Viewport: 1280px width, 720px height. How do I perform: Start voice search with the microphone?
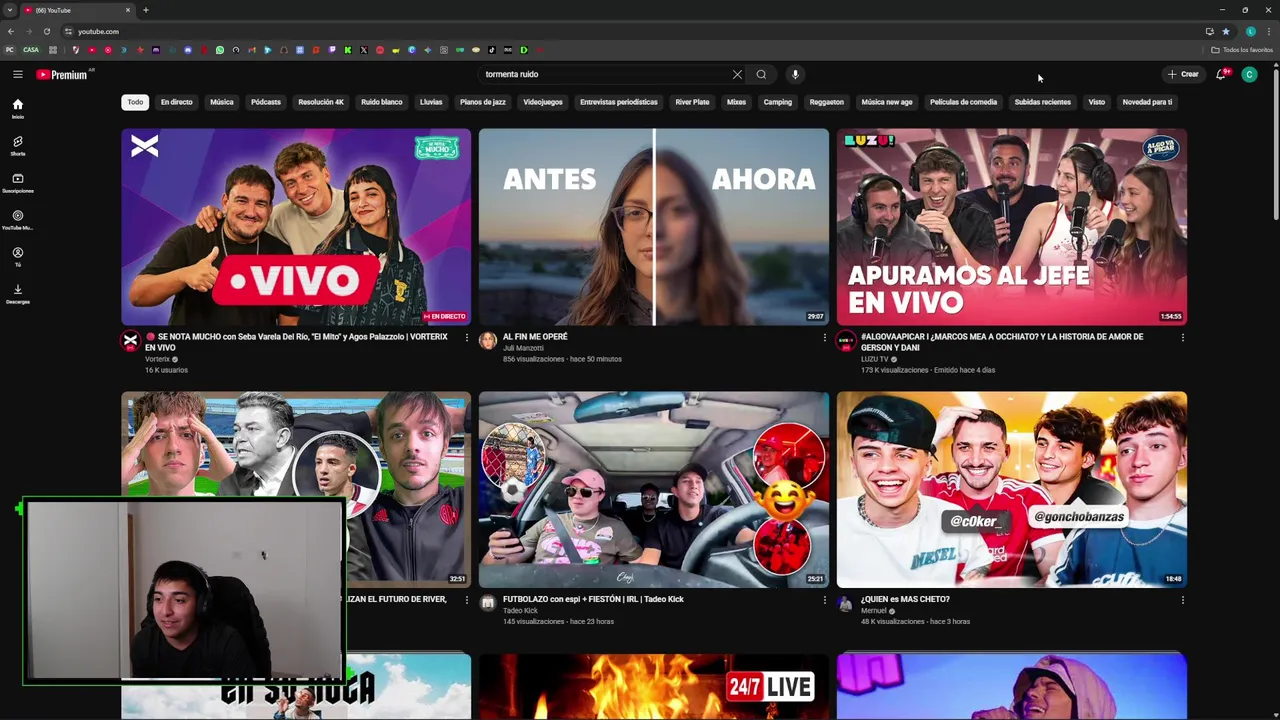point(795,74)
